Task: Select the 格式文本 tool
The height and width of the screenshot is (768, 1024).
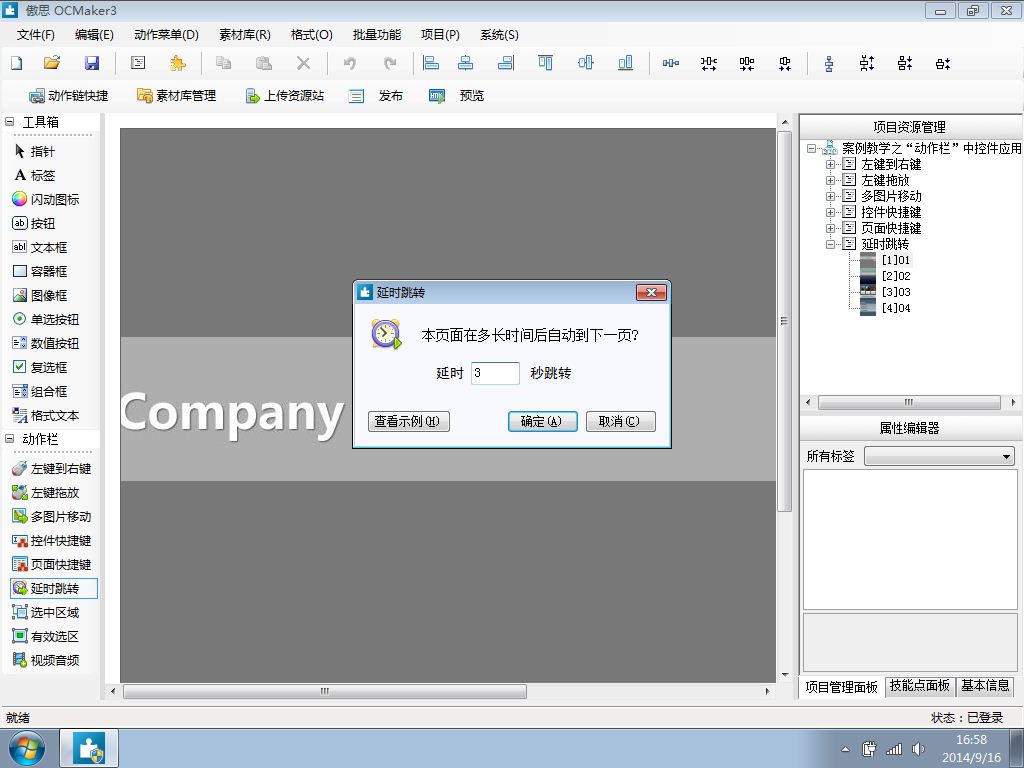Action: [46, 415]
